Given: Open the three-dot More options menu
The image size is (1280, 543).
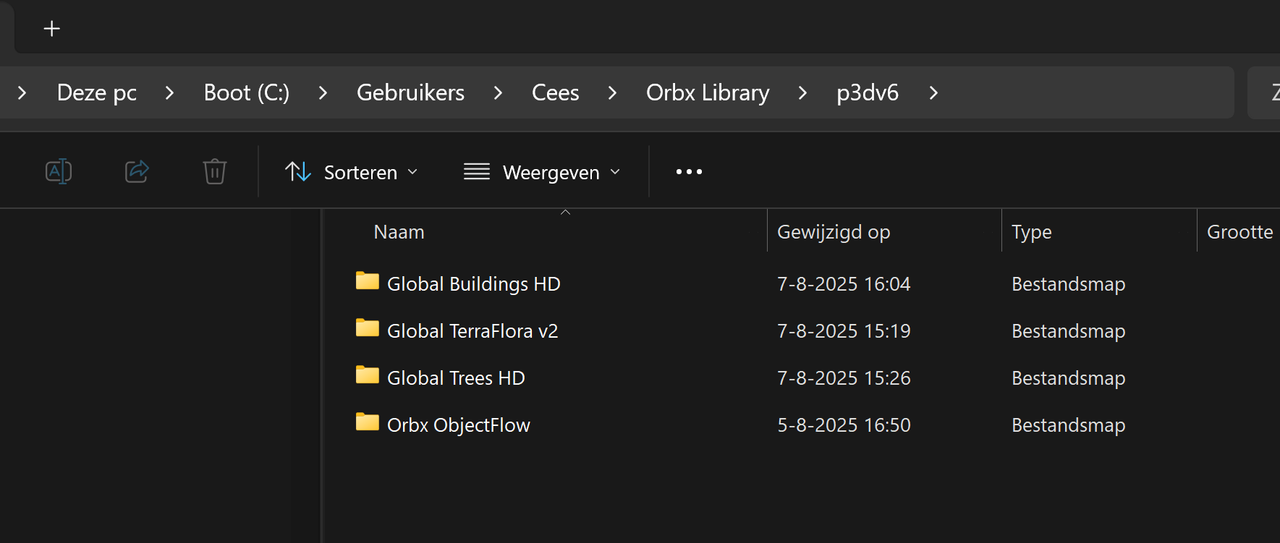Looking at the screenshot, I should (x=689, y=172).
